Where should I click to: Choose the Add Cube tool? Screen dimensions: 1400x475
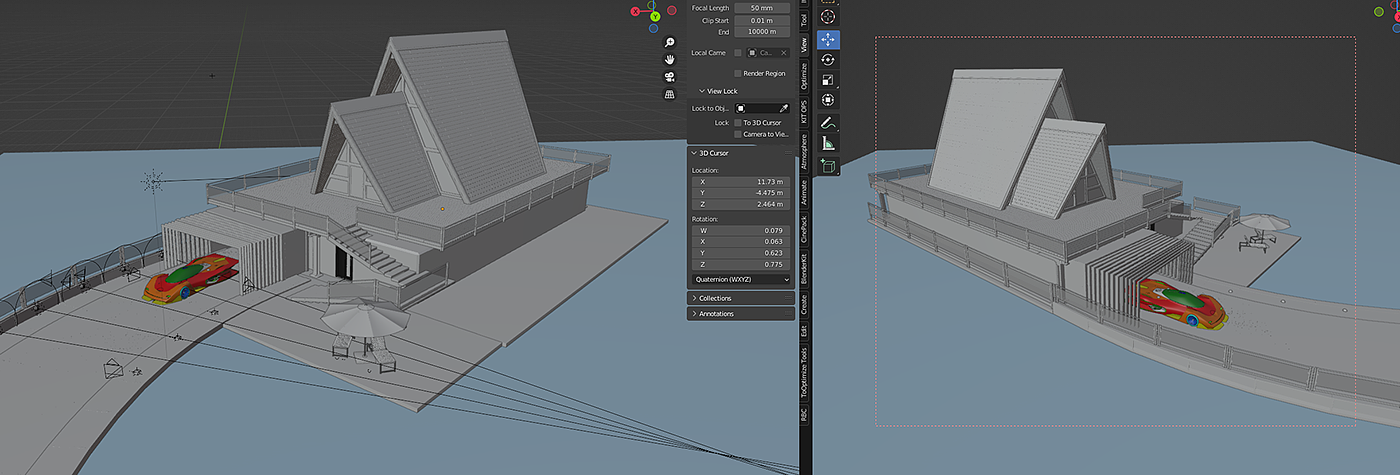pyautogui.click(x=828, y=166)
